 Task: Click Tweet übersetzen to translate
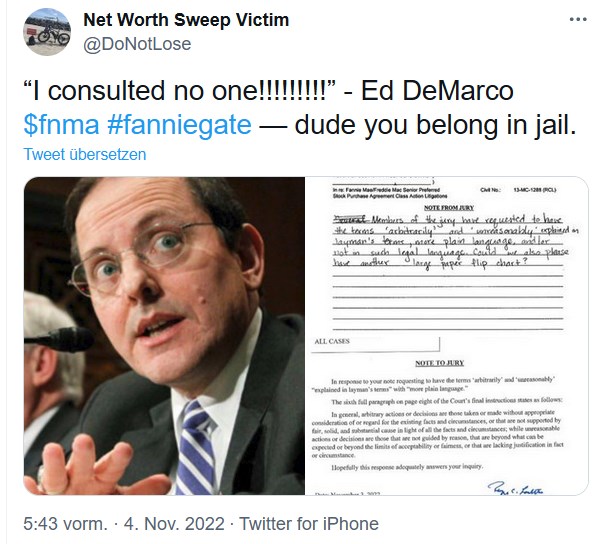click(85, 154)
